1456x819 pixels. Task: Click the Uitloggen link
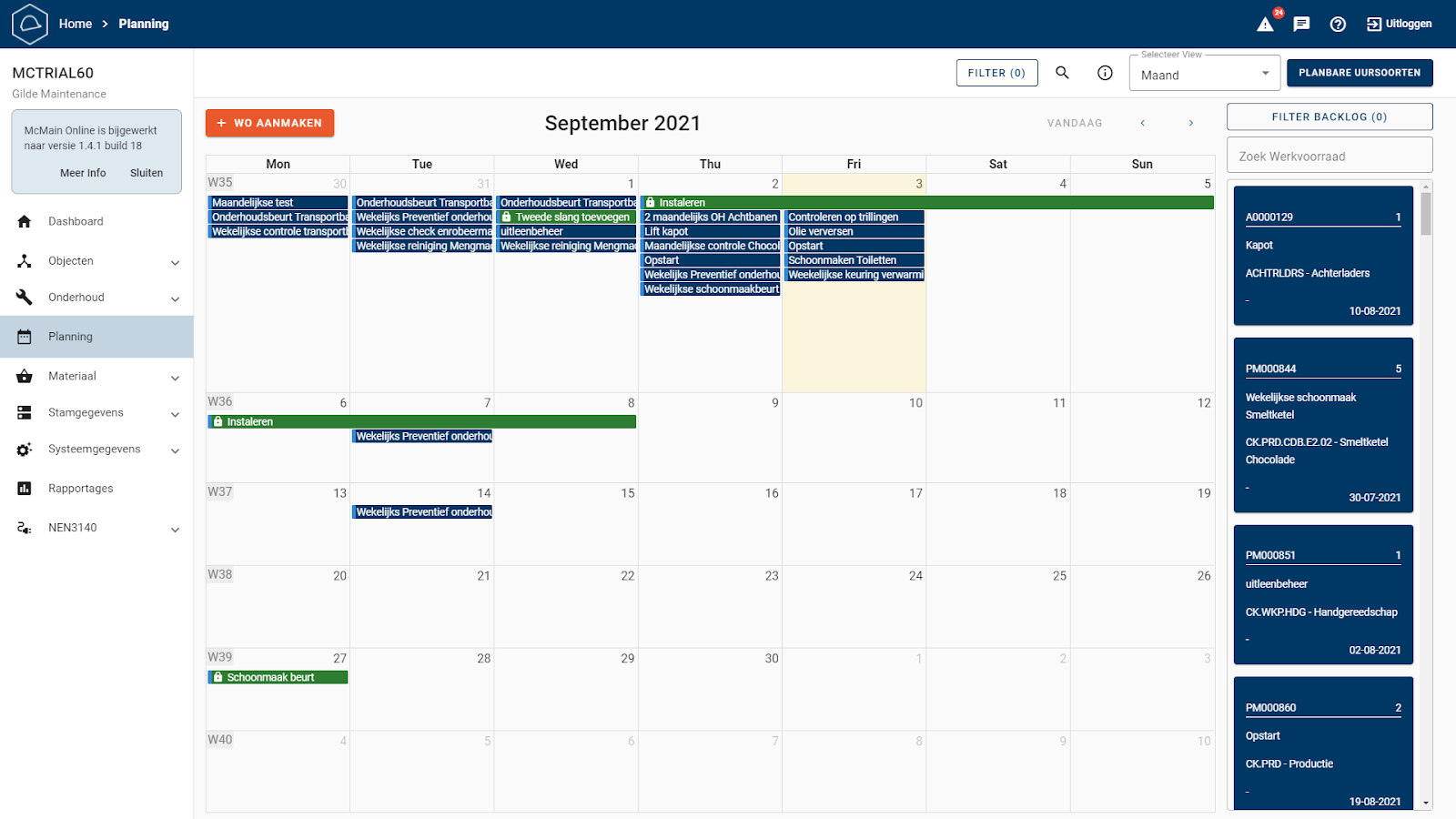pyautogui.click(x=1399, y=25)
